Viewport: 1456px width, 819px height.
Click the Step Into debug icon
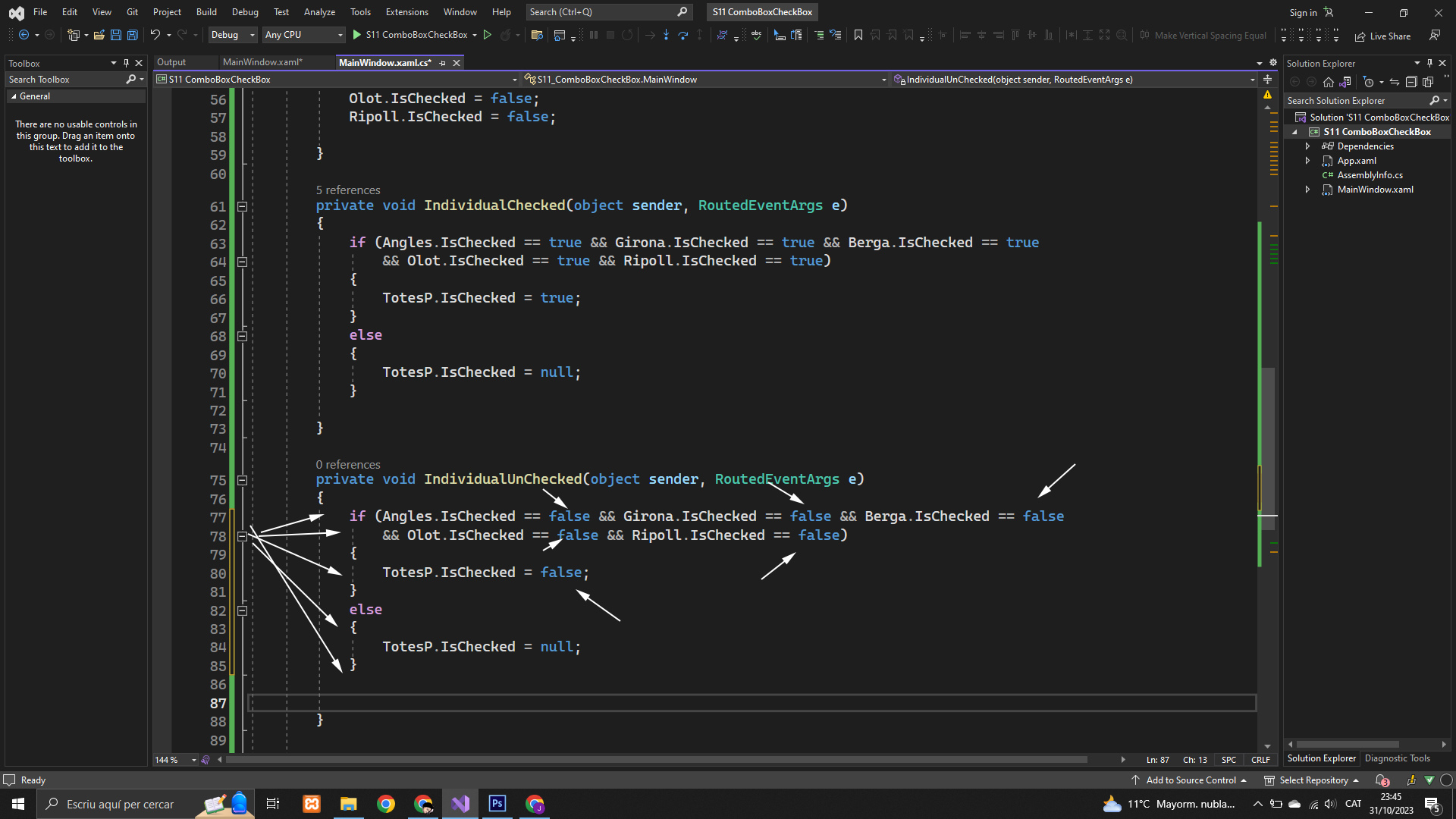tap(666, 35)
